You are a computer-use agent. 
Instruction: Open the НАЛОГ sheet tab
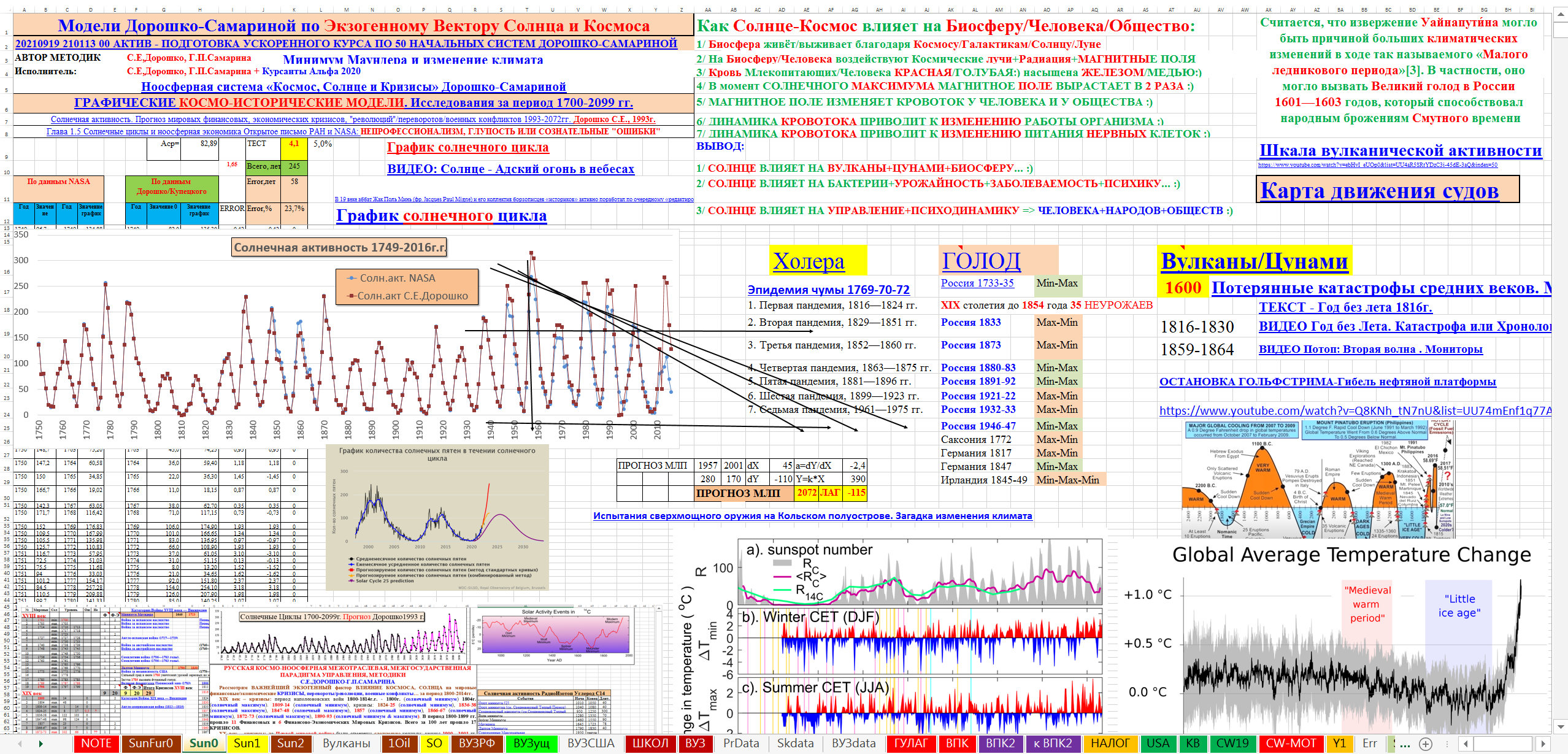[1110, 743]
